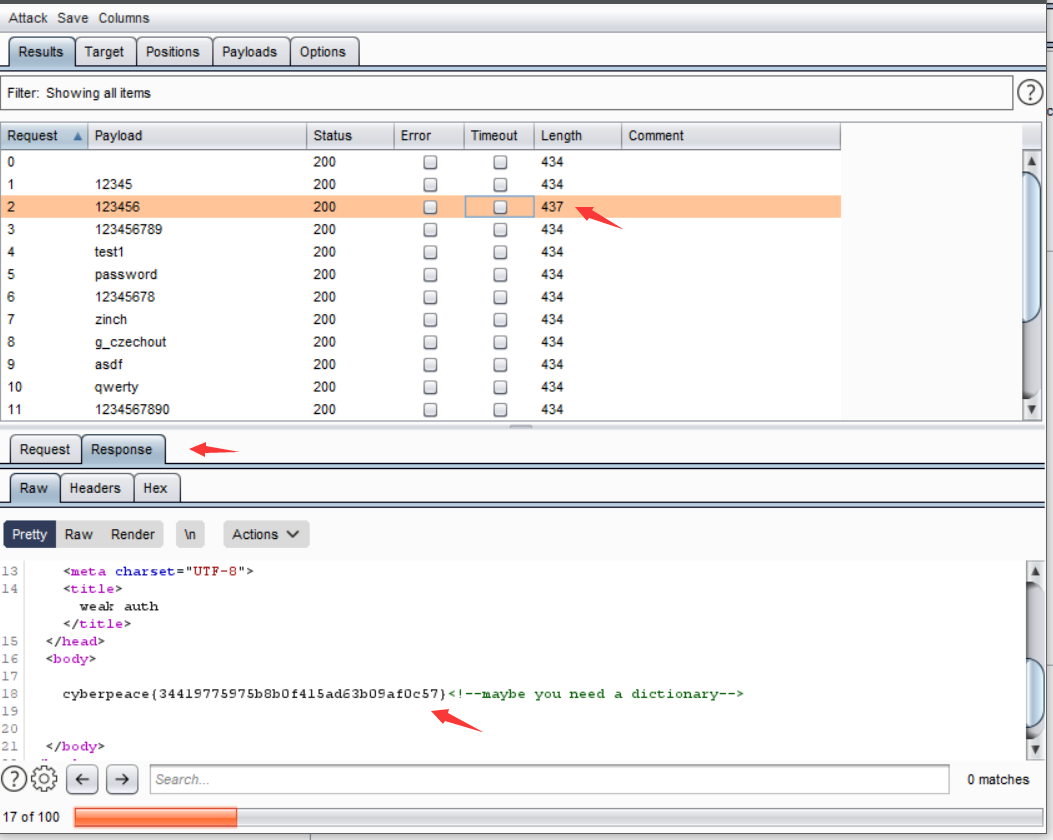Open the Attack menu
This screenshot has height=840, width=1053.
[28, 18]
